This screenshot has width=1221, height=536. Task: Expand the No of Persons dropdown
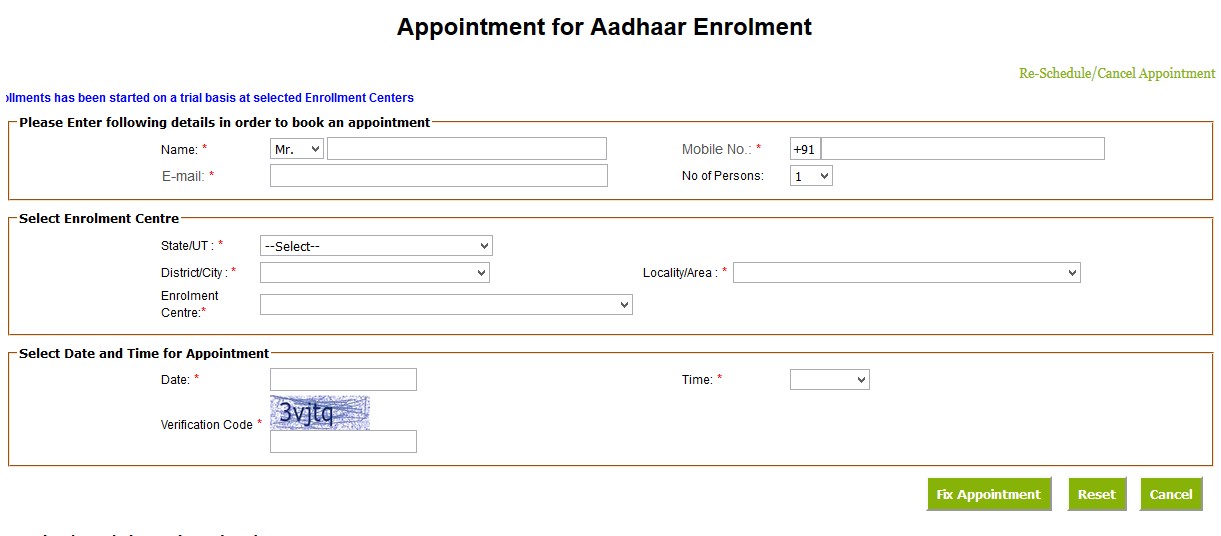[811, 176]
